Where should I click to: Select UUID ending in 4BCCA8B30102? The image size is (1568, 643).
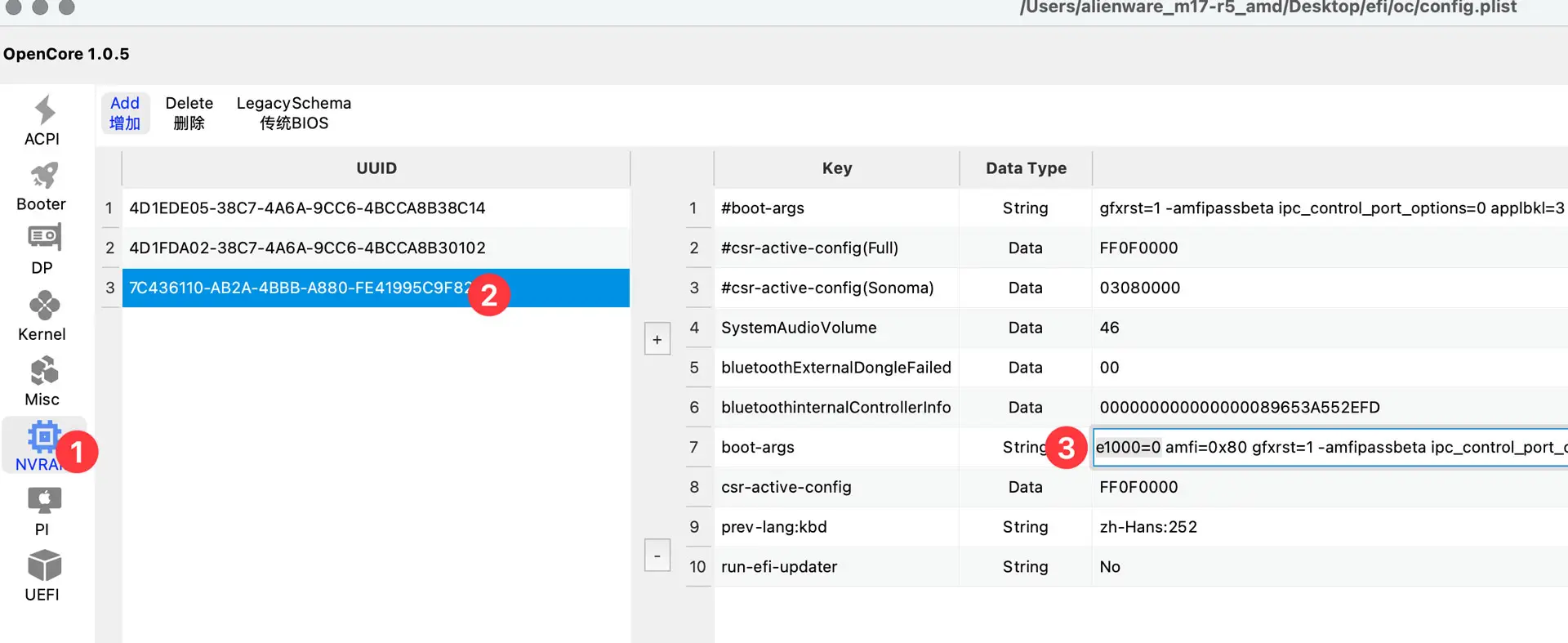click(307, 248)
